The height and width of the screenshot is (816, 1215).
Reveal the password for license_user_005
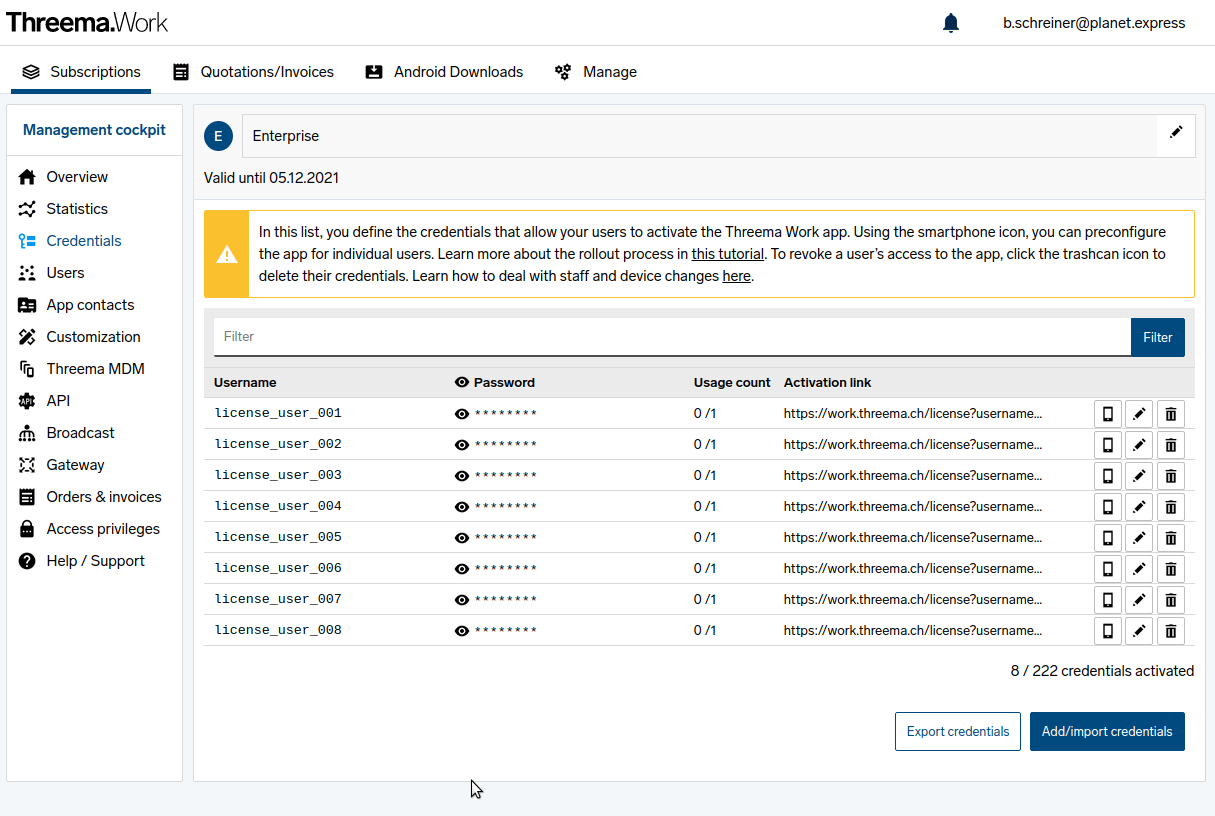click(462, 537)
